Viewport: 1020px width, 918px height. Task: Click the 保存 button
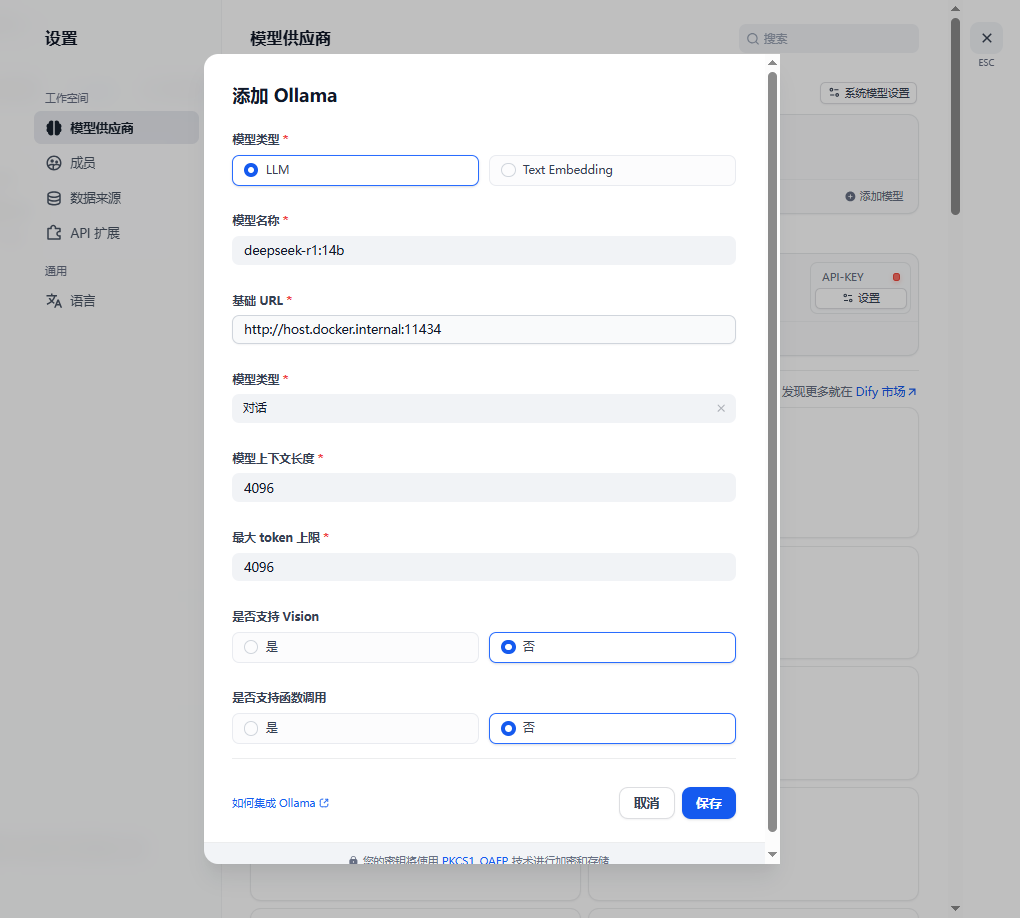click(708, 803)
